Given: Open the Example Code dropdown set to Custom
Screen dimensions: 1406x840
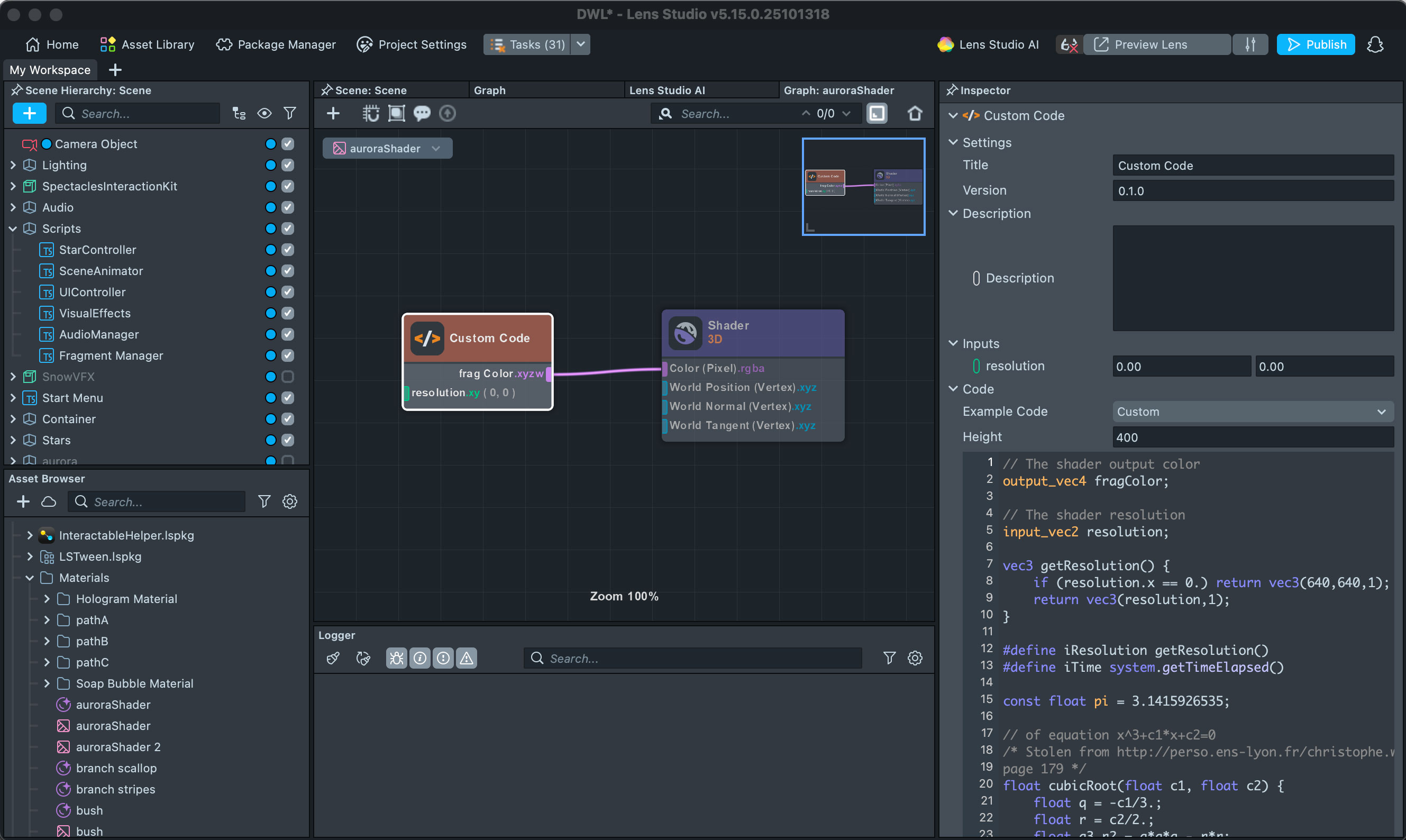Looking at the screenshot, I should pyautogui.click(x=1252, y=412).
